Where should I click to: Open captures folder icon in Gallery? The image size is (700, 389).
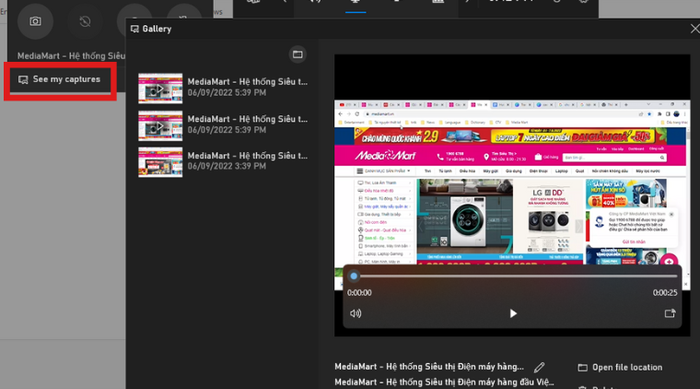(x=297, y=54)
